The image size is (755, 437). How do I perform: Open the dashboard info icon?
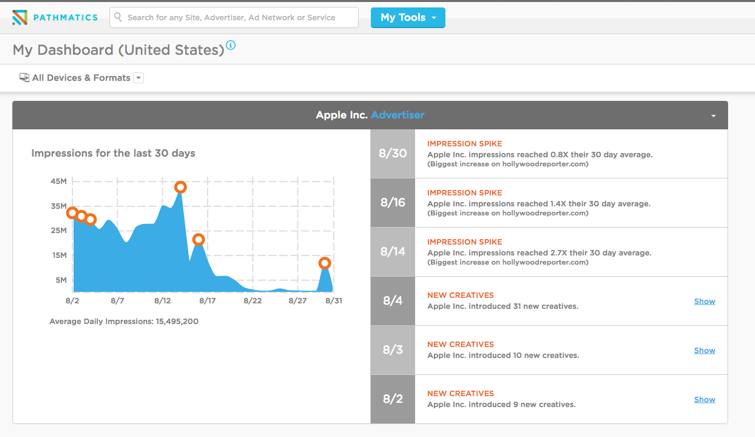[x=231, y=45]
